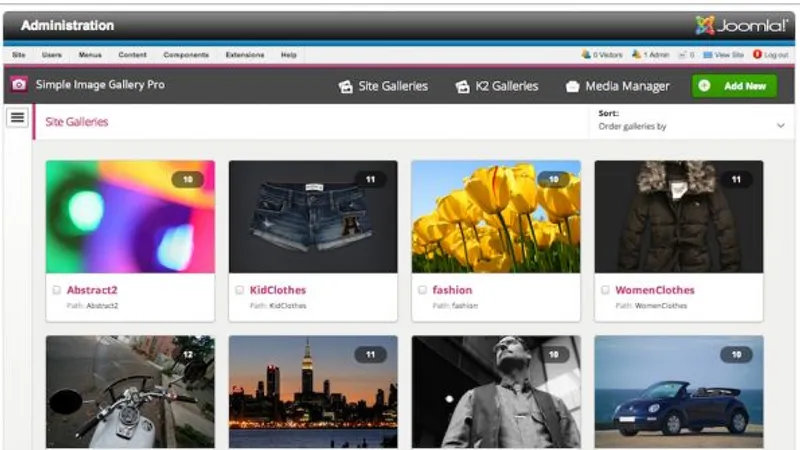Open the Abstract2 gallery title link
The height and width of the screenshot is (450, 800).
[x=92, y=290]
